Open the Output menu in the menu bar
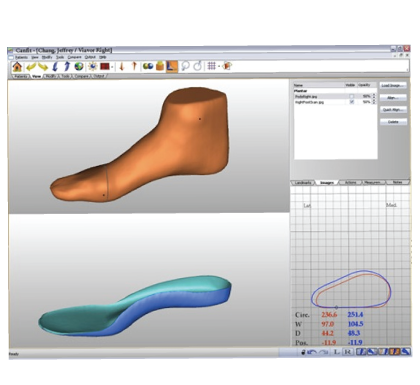This screenshot has width=420, height=385. (90, 57)
